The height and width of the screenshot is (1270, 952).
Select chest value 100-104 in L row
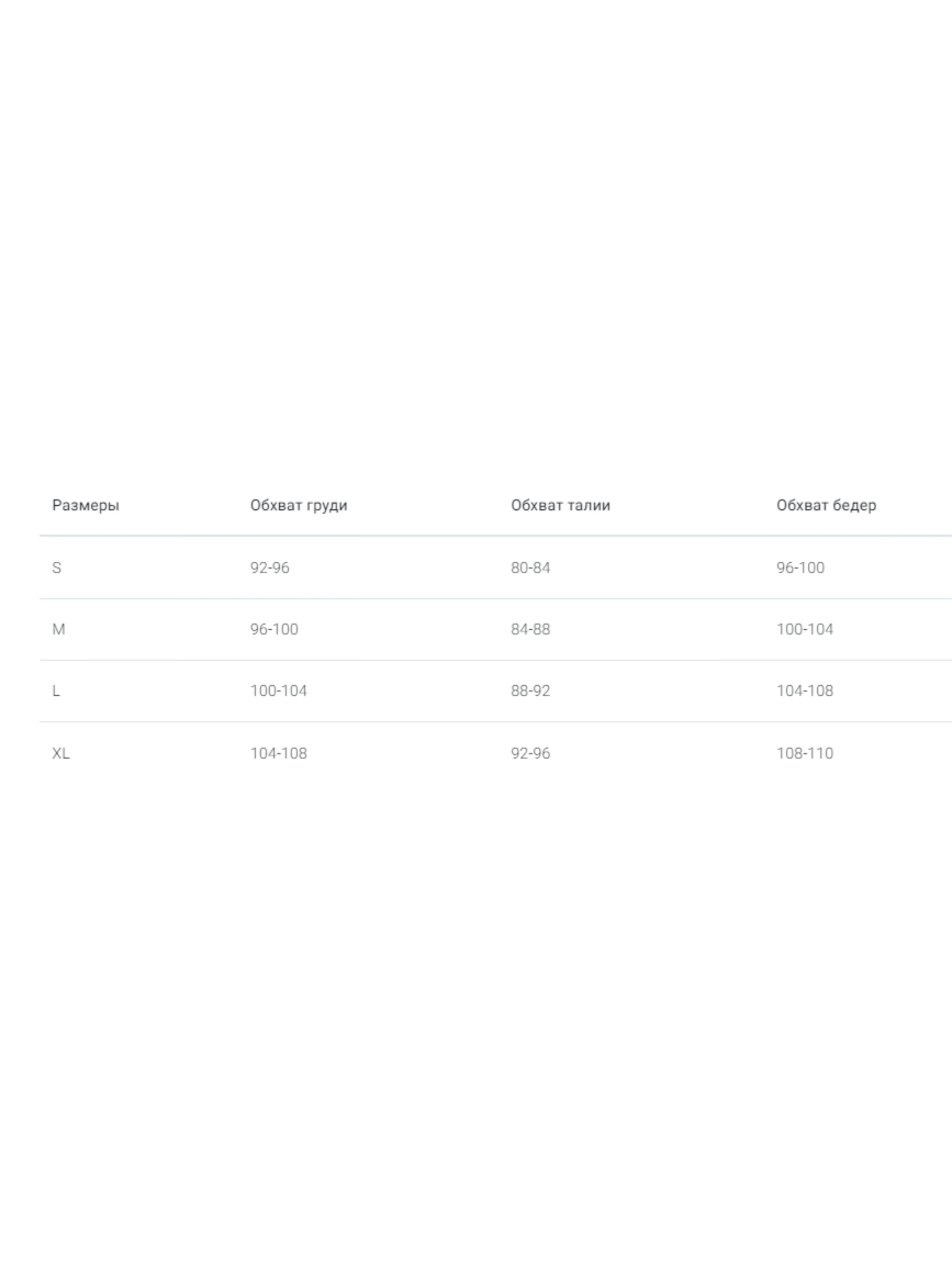(278, 691)
